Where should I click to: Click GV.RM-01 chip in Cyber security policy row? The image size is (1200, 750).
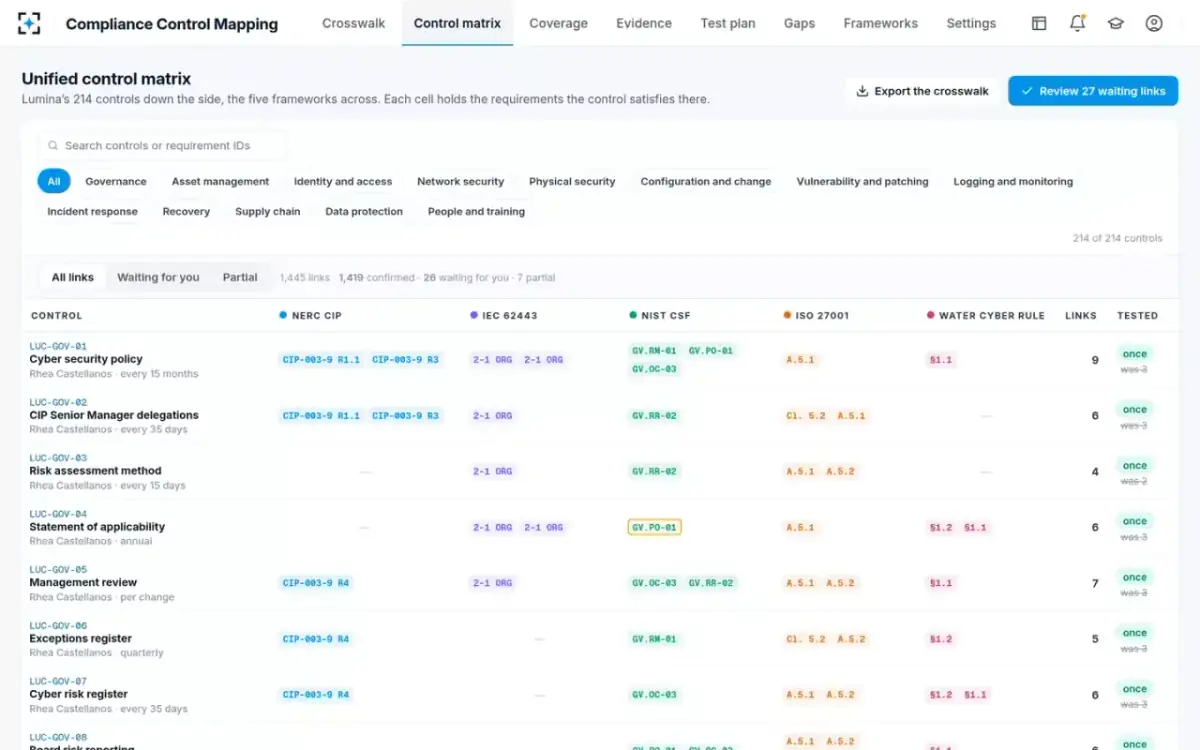point(654,351)
